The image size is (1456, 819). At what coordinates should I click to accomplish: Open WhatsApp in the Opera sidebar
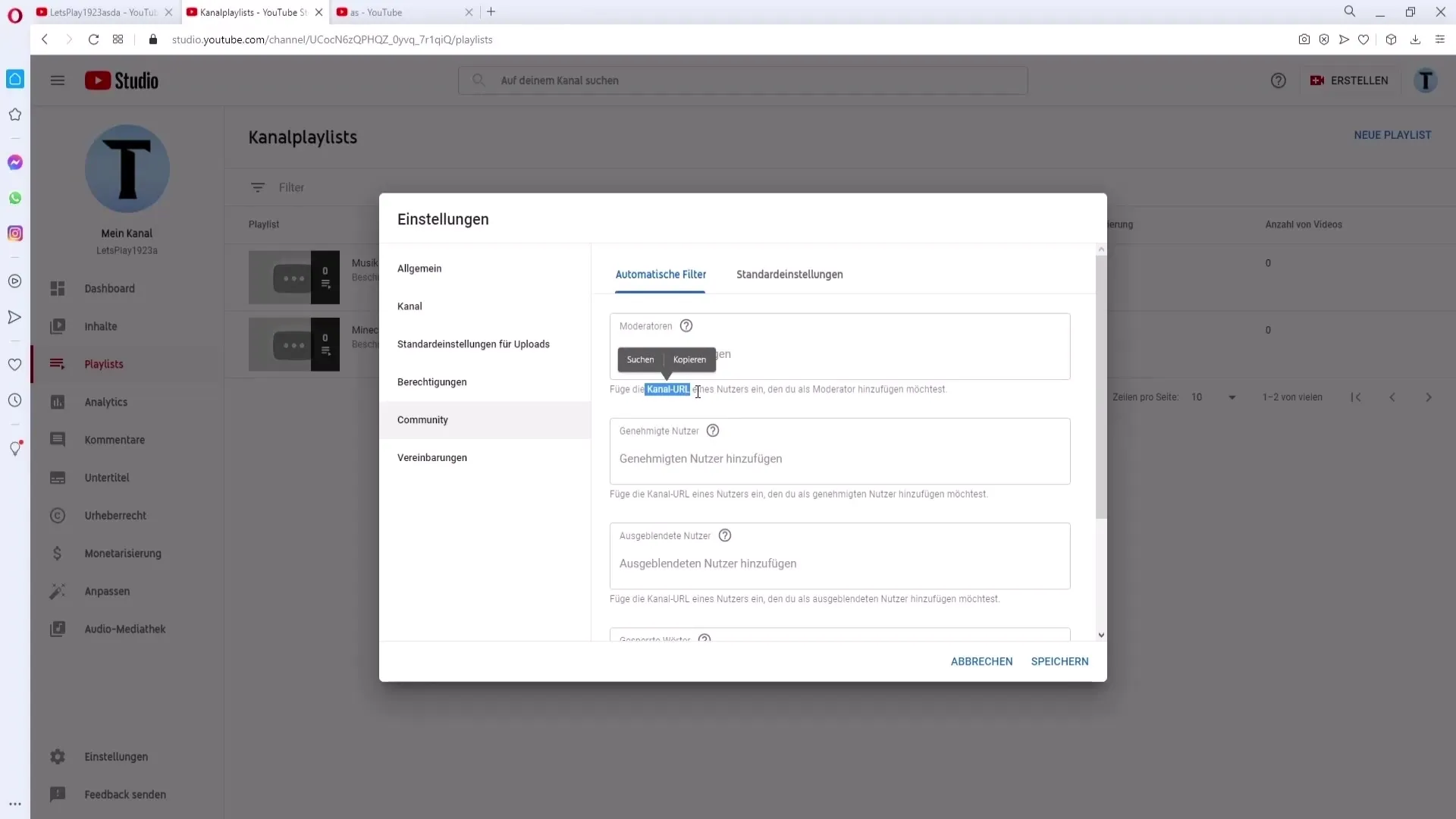pyautogui.click(x=15, y=198)
